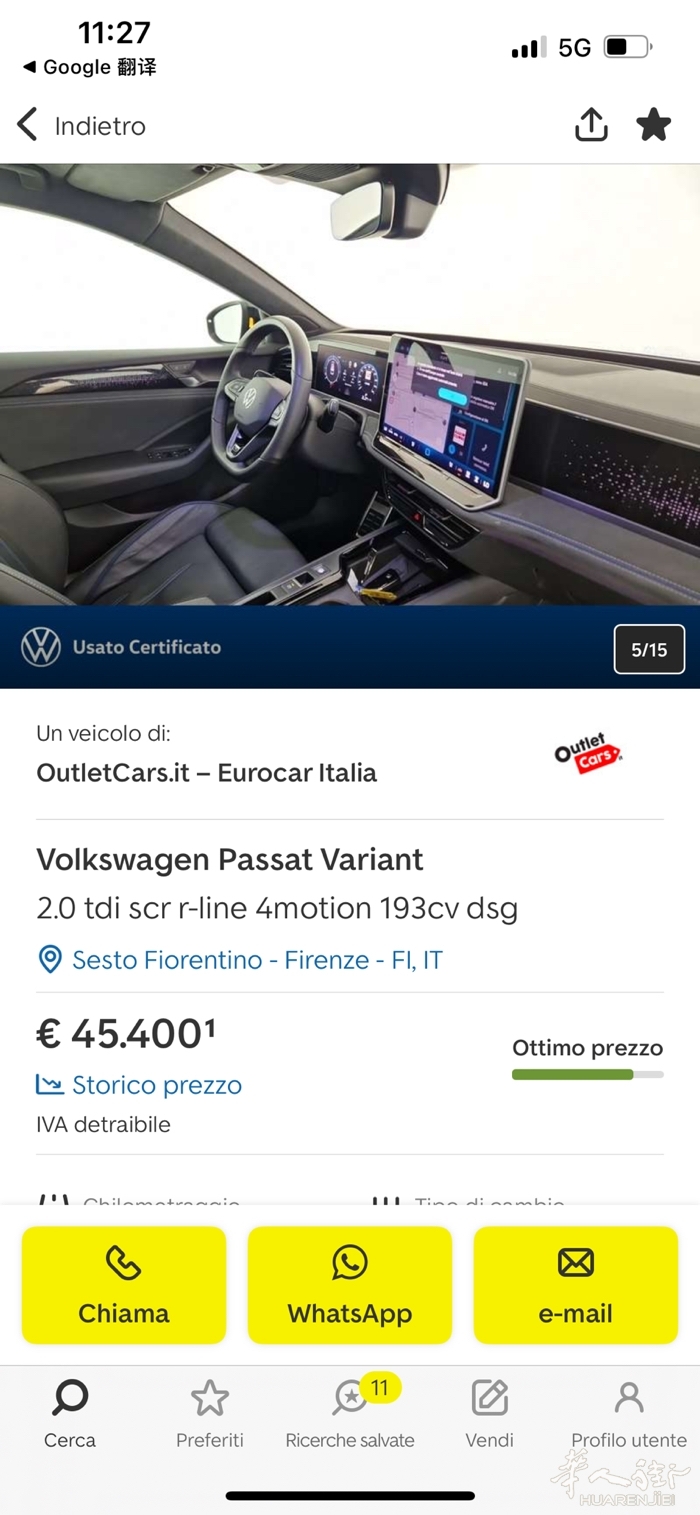
Task: Call the dealer with Chiama button
Action: 124,1285
